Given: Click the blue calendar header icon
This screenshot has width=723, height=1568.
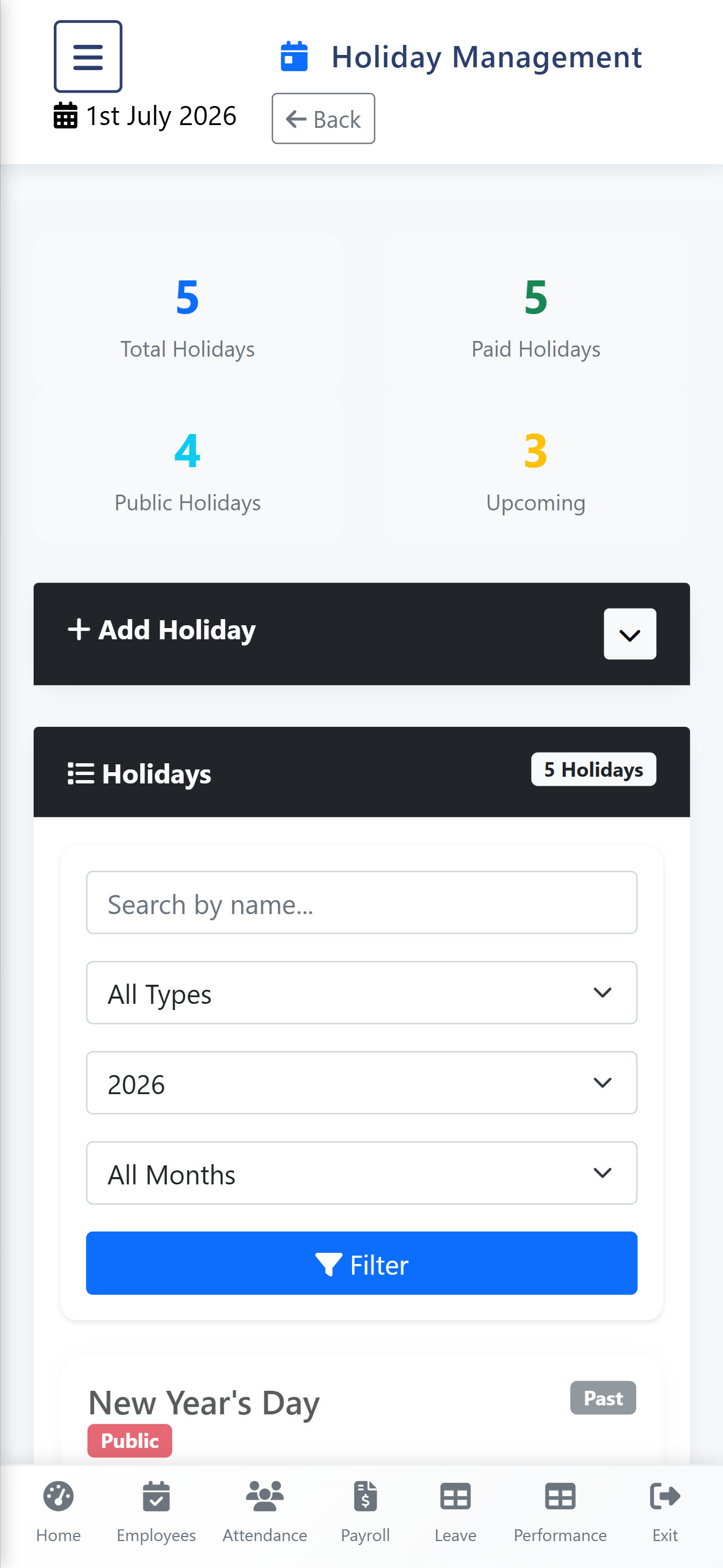Looking at the screenshot, I should click(x=294, y=57).
